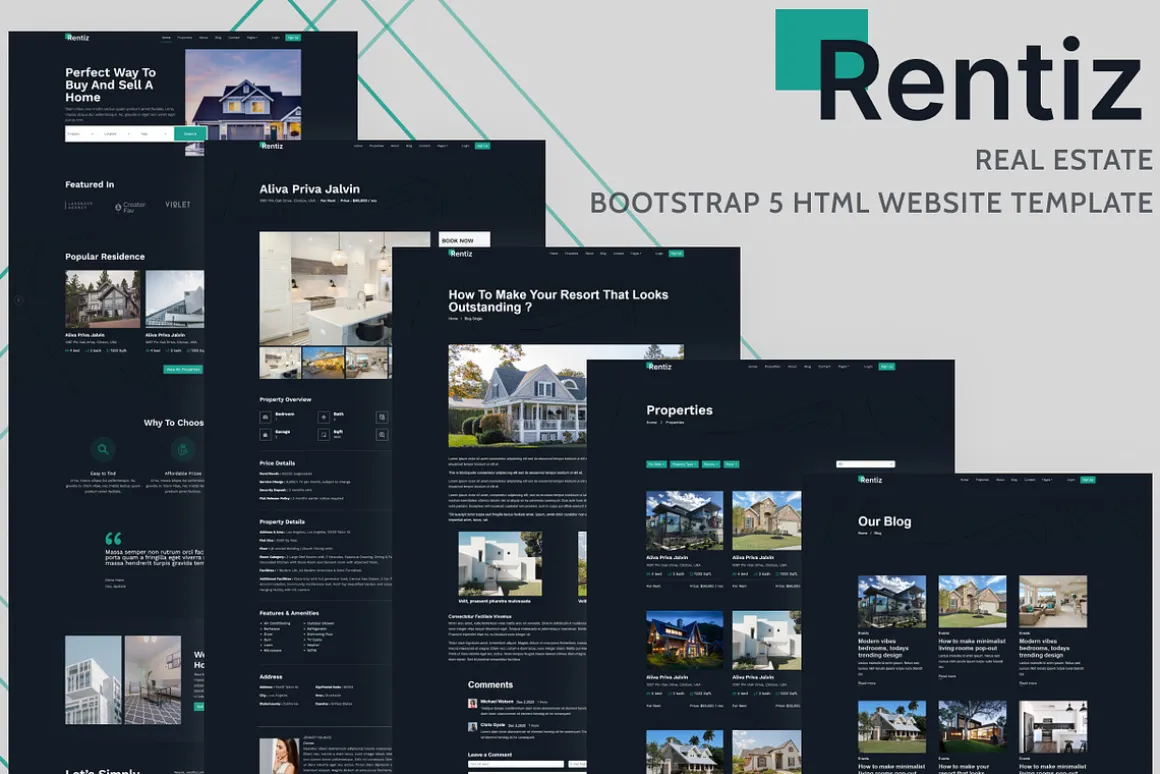
Task: Click the Rentiz logo on the Properties page mockup
Action: 659,366
